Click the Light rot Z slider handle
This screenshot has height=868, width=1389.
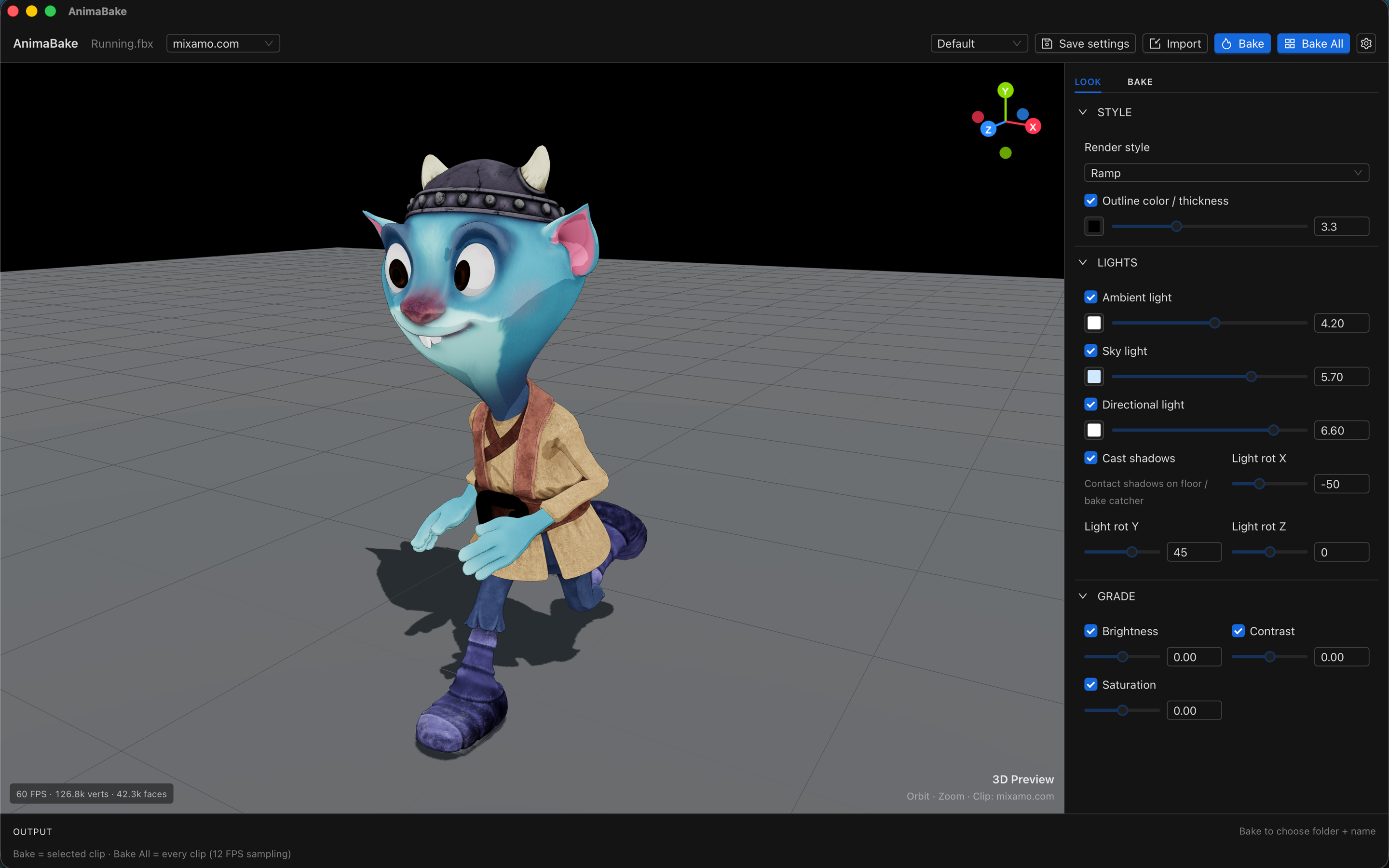click(x=1270, y=552)
